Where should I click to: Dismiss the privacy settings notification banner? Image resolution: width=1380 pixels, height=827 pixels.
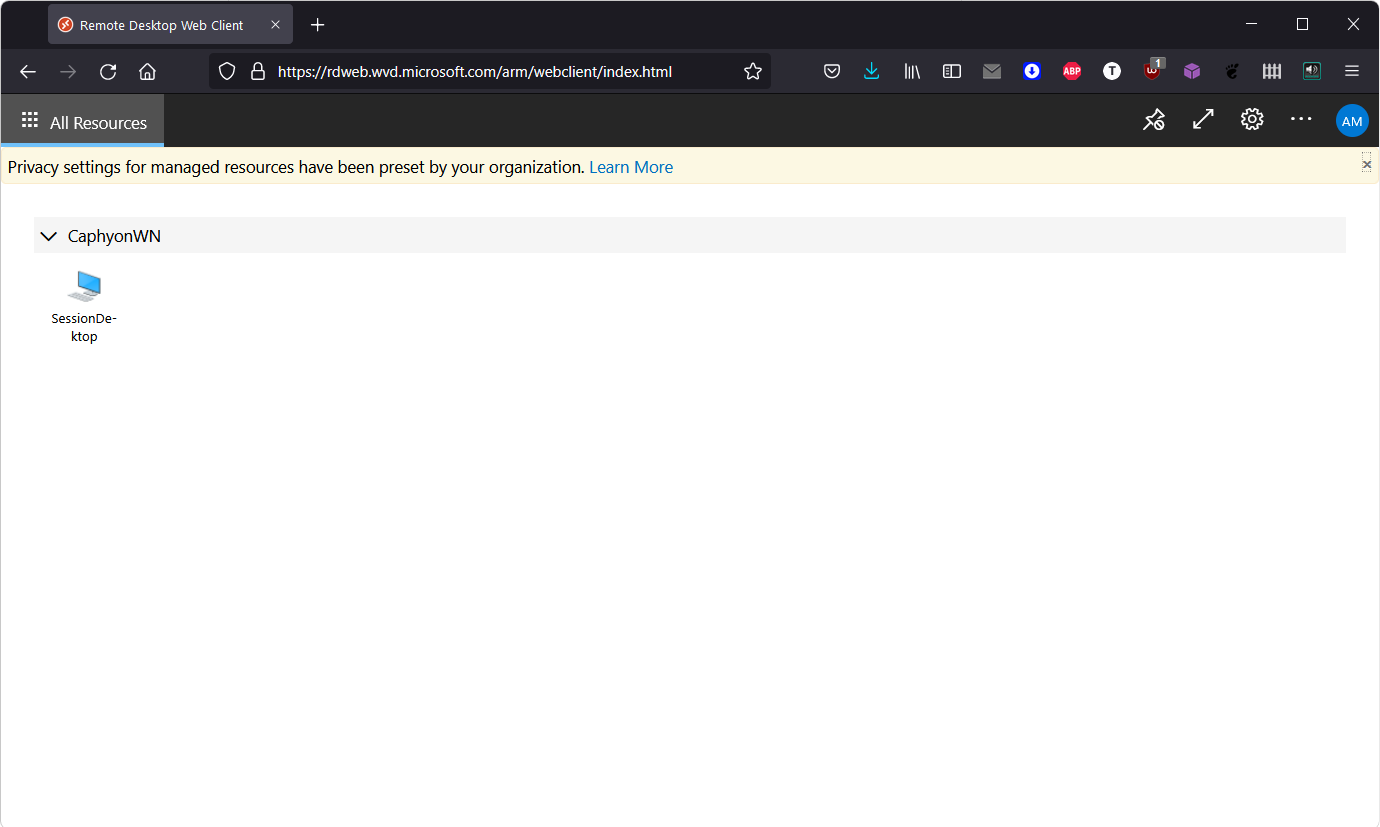click(x=1367, y=163)
